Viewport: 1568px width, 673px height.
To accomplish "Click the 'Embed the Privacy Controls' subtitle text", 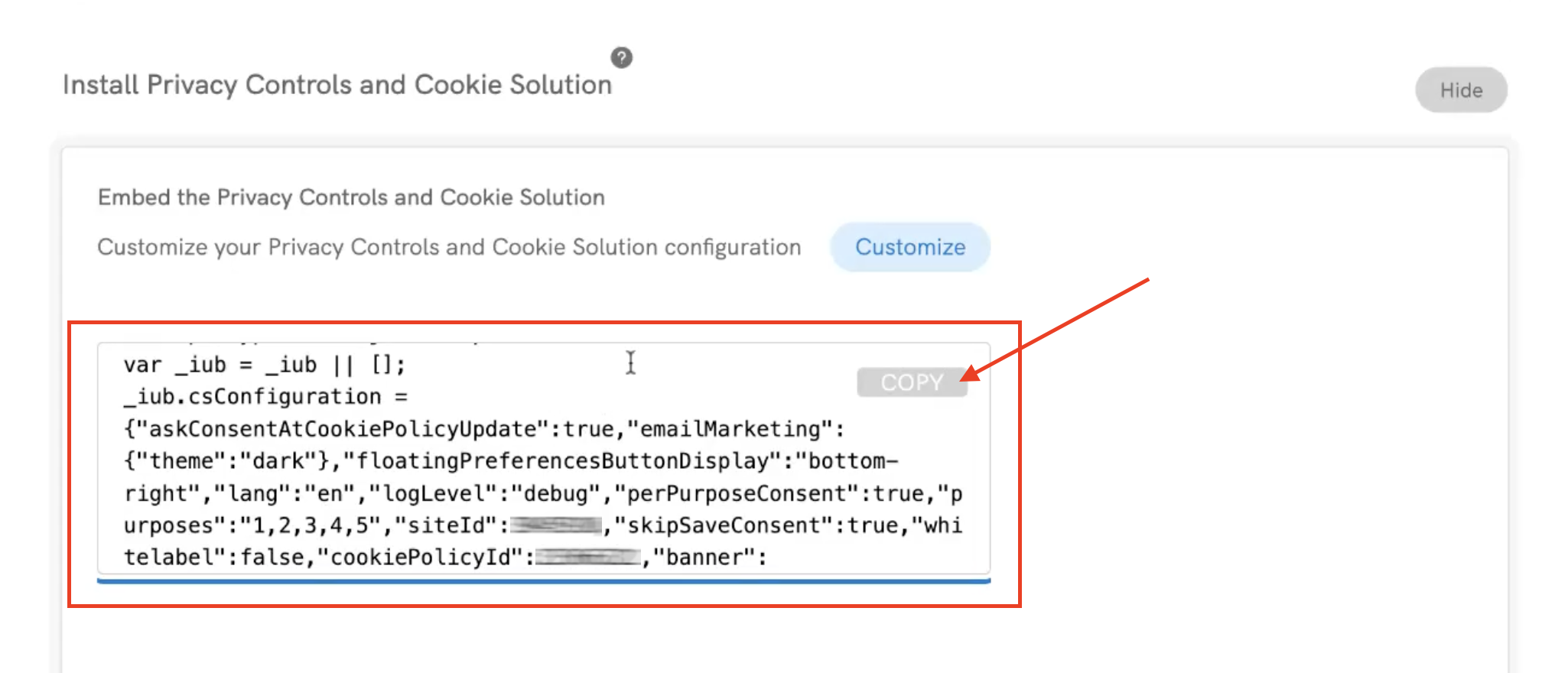I will (351, 197).
